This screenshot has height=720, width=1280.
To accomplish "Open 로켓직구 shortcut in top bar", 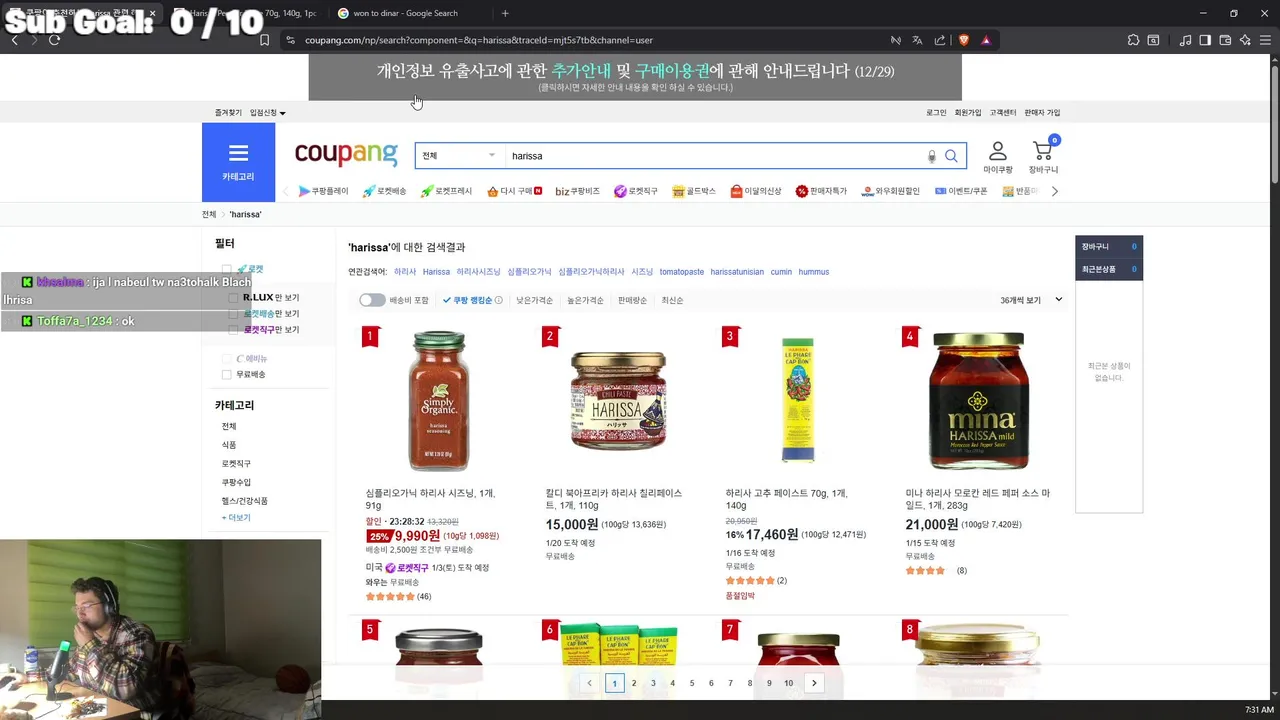I will click(x=636, y=191).
